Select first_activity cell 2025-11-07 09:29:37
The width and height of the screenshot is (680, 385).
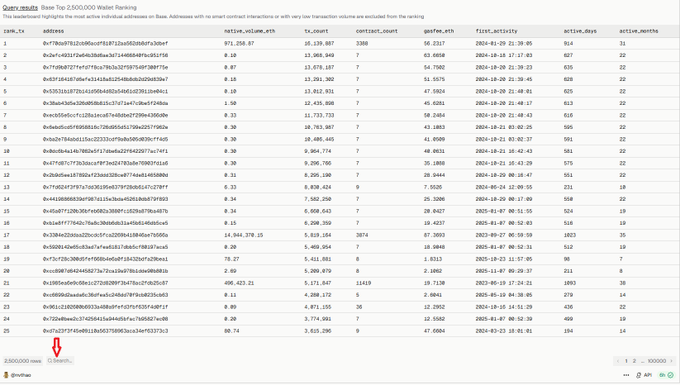(x=504, y=271)
